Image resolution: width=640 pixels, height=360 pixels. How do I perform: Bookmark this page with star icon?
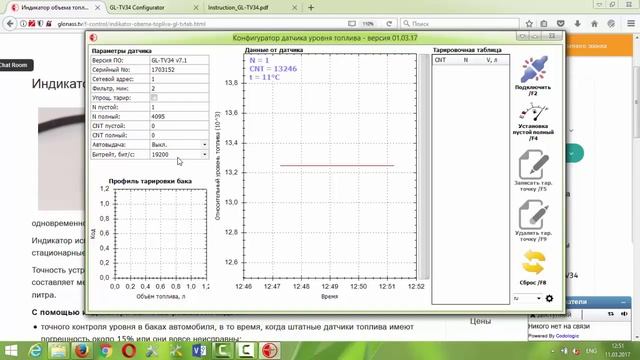click(529, 24)
